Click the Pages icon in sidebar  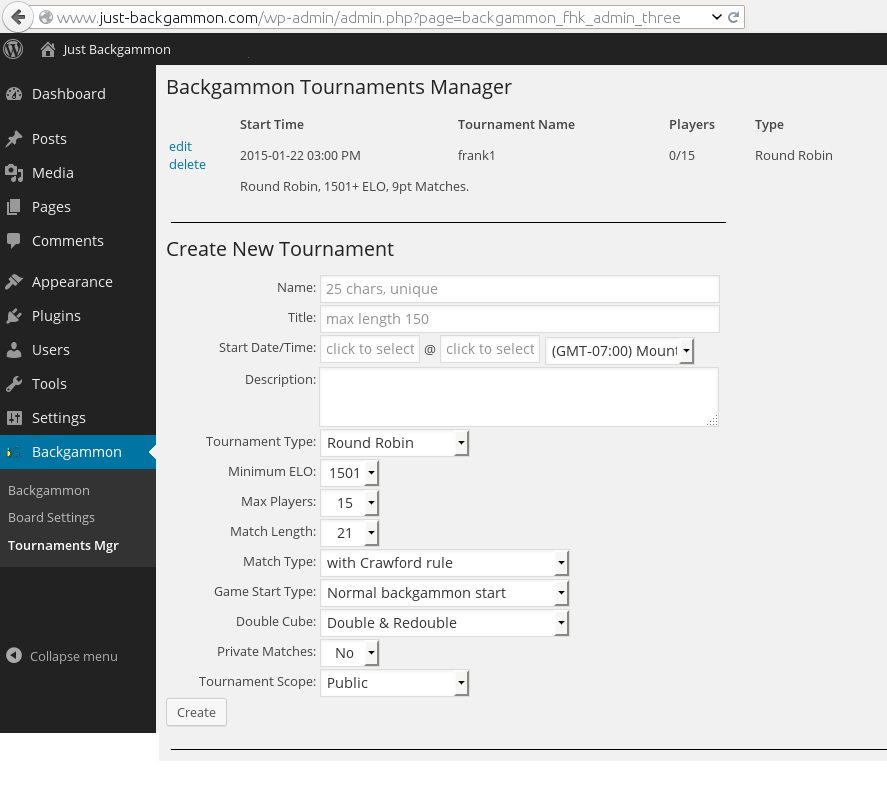tap(14, 207)
